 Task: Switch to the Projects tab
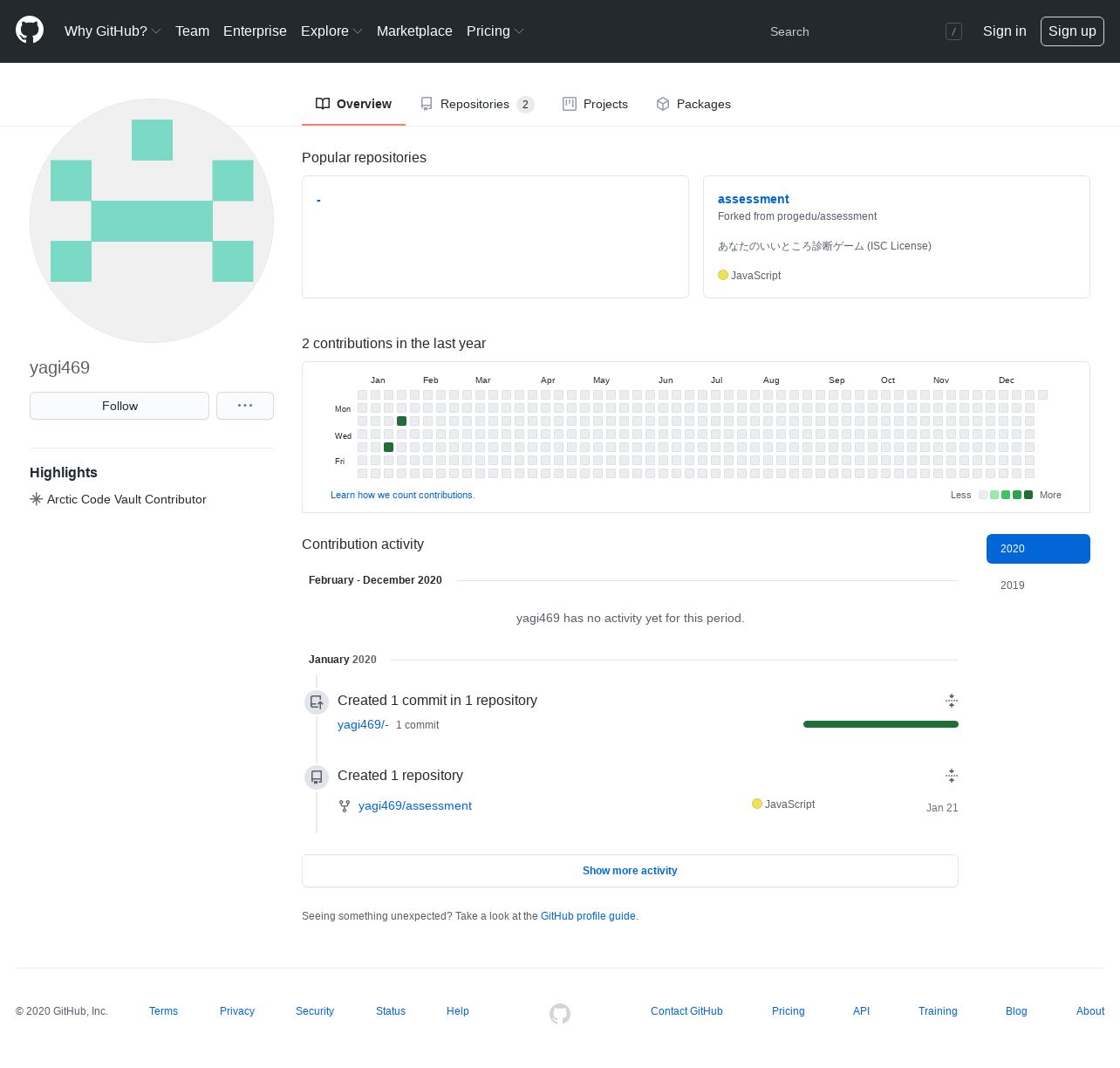point(595,104)
